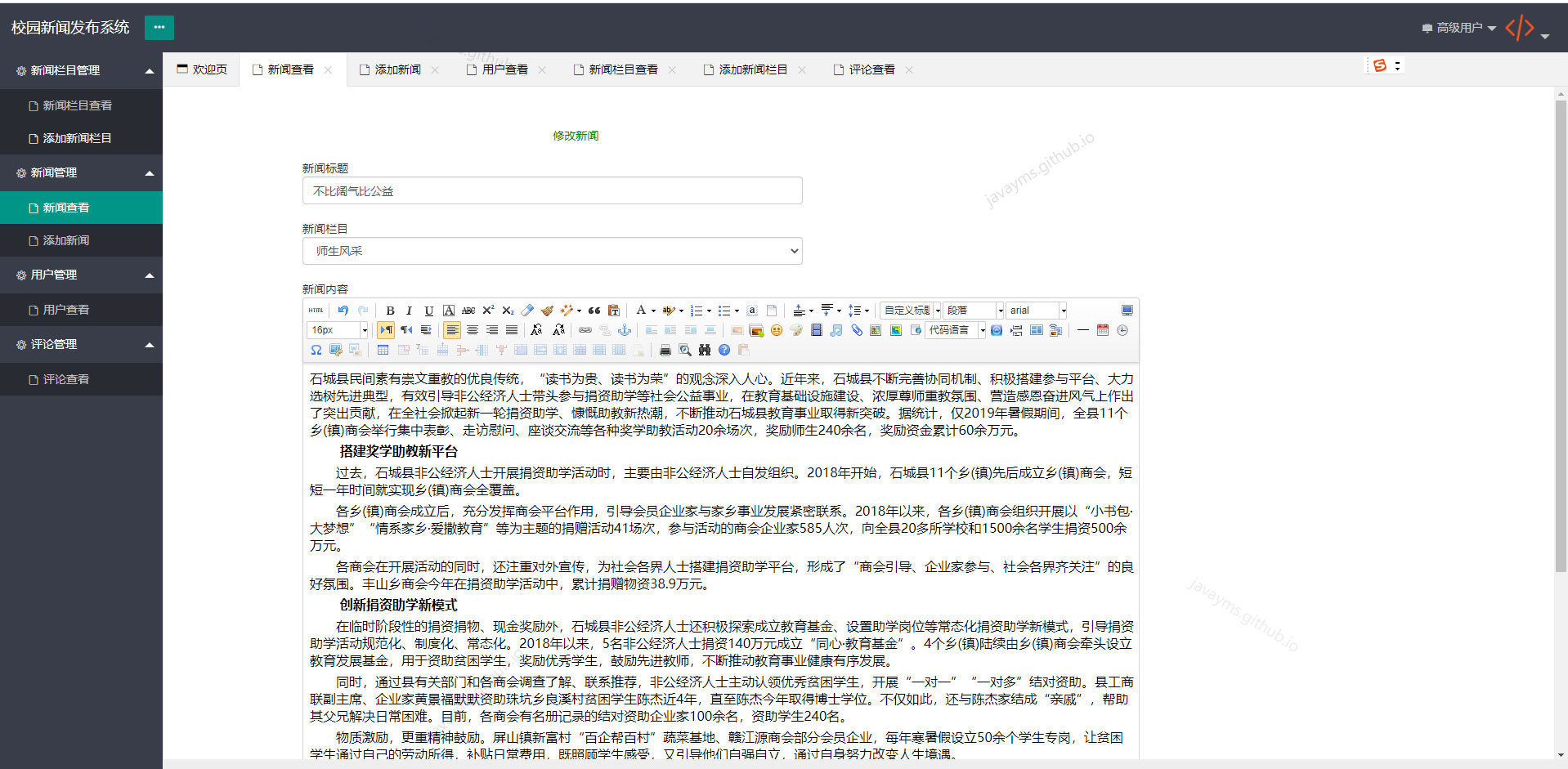The height and width of the screenshot is (769, 1568).
Task: Center-align the paragraph
Action: (473, 330)
